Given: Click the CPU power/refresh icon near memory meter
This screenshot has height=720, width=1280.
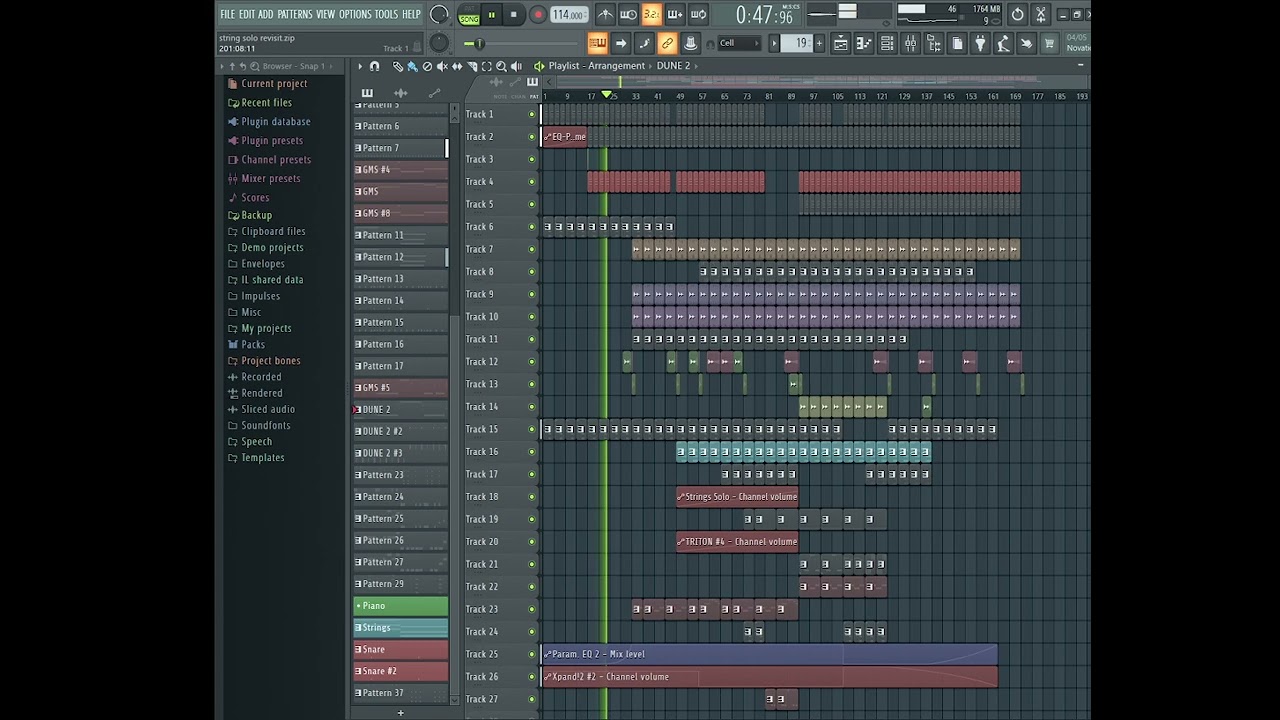Looking at the screenshot, I should pyautogui.click(x=1017, y=14).
